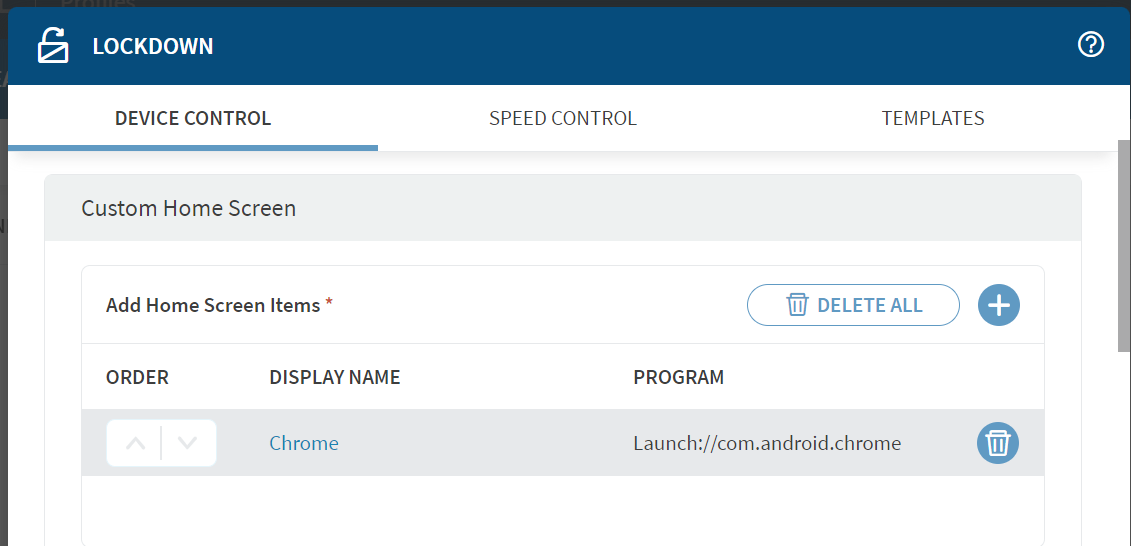Open help via the question mark icon

(1090, 44)
